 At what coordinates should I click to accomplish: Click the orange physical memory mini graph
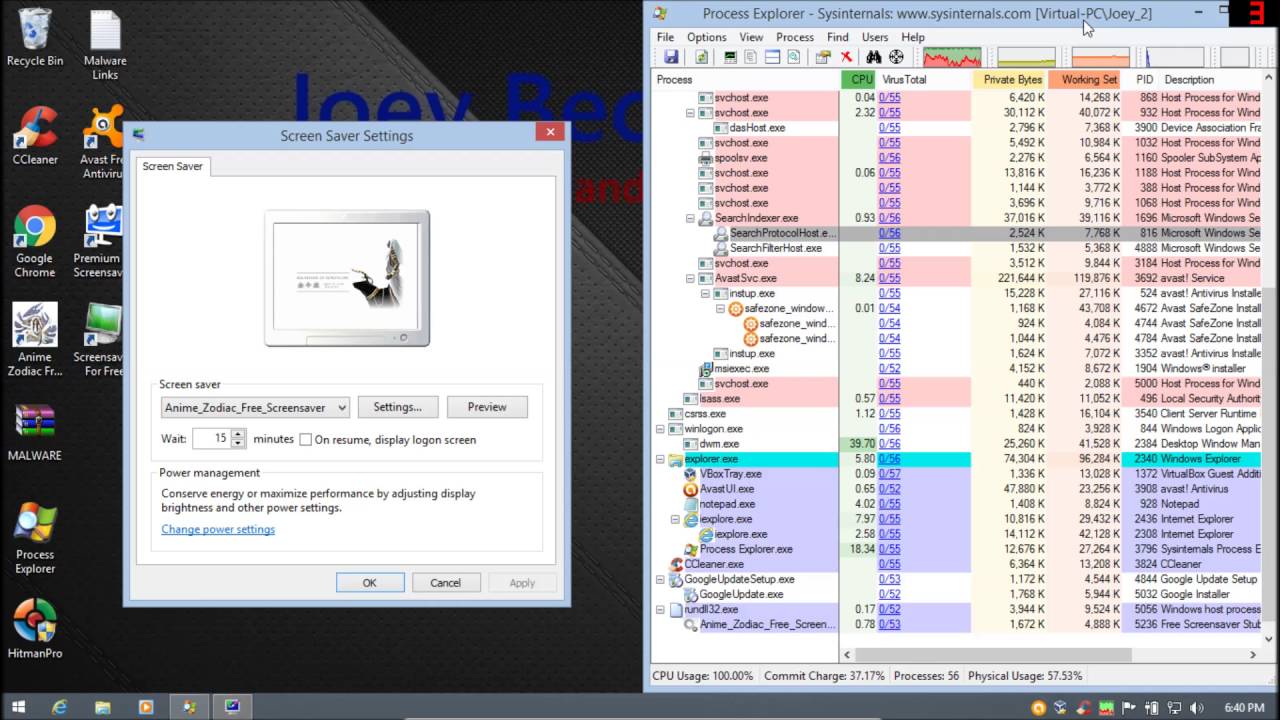pos(1100,57)
